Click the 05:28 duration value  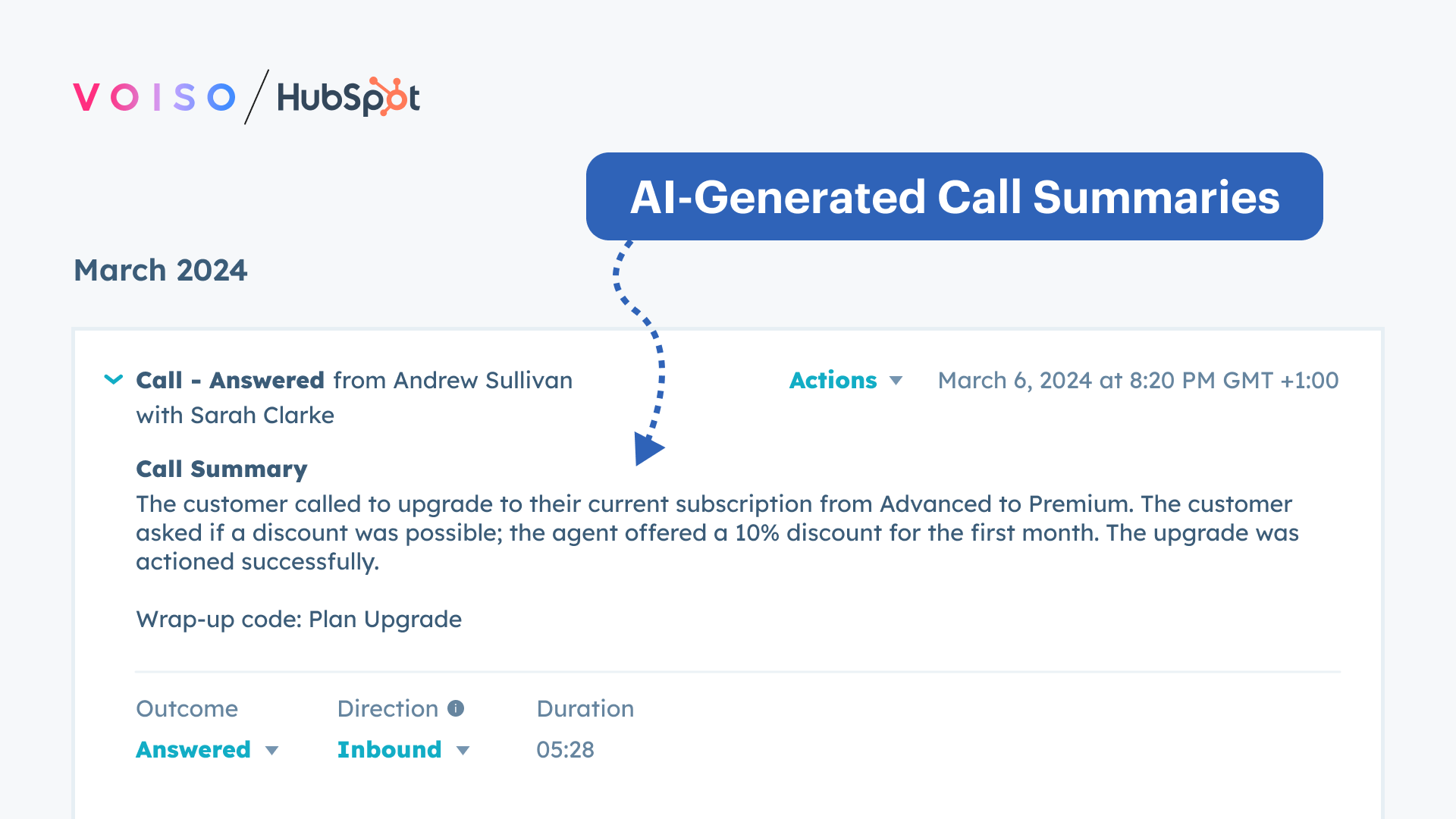(x=565, y=750)
